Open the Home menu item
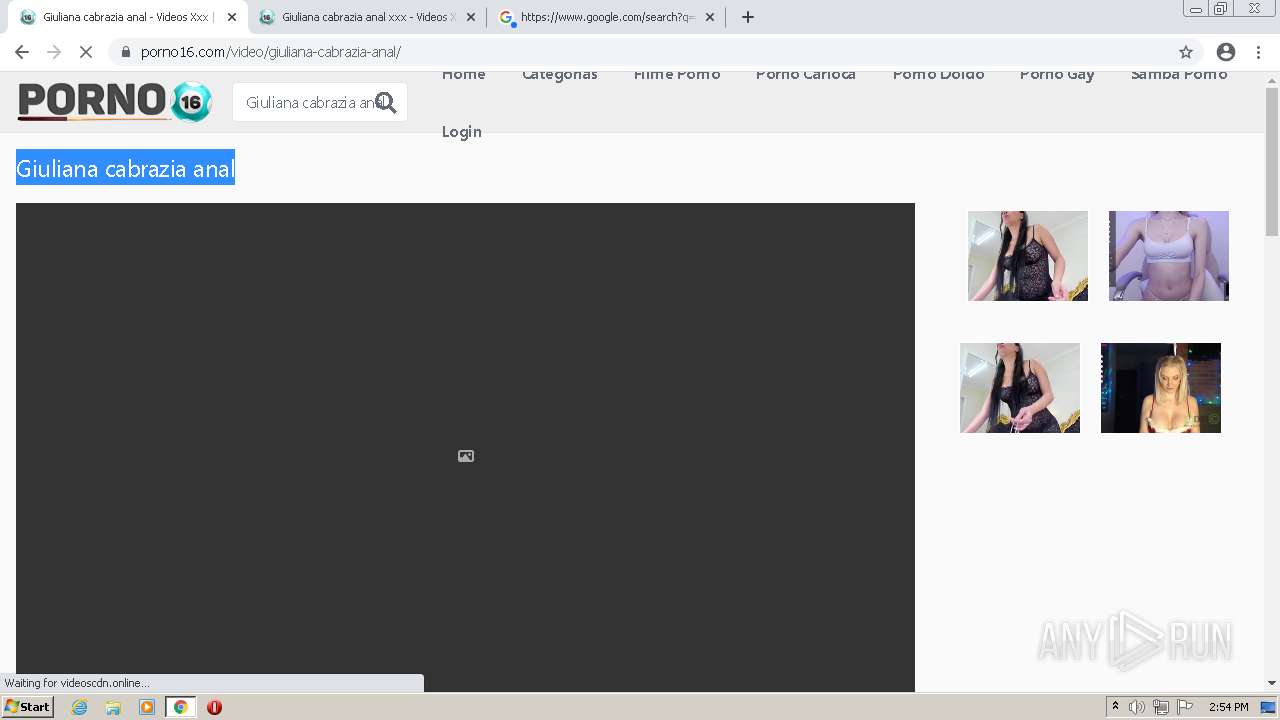The width and height of the screenshot is (1280, 720). [464, 75]
